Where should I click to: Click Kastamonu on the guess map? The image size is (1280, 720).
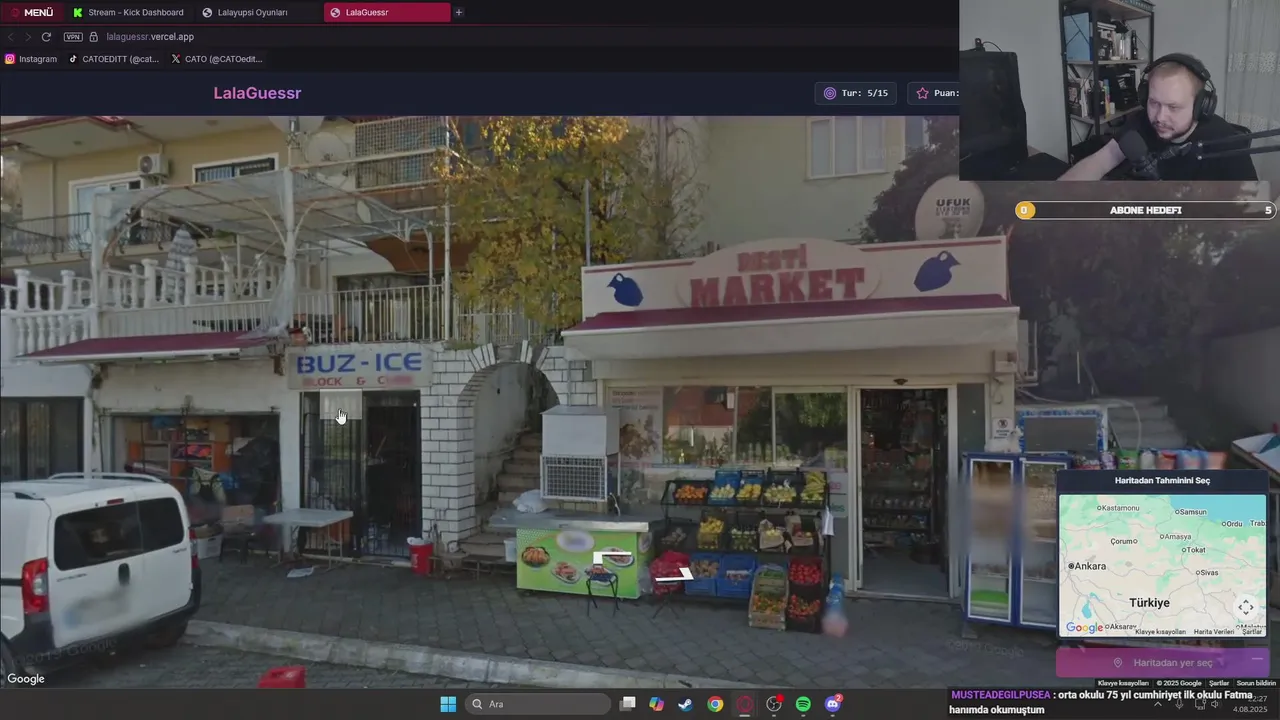(x=1118, y=508)
